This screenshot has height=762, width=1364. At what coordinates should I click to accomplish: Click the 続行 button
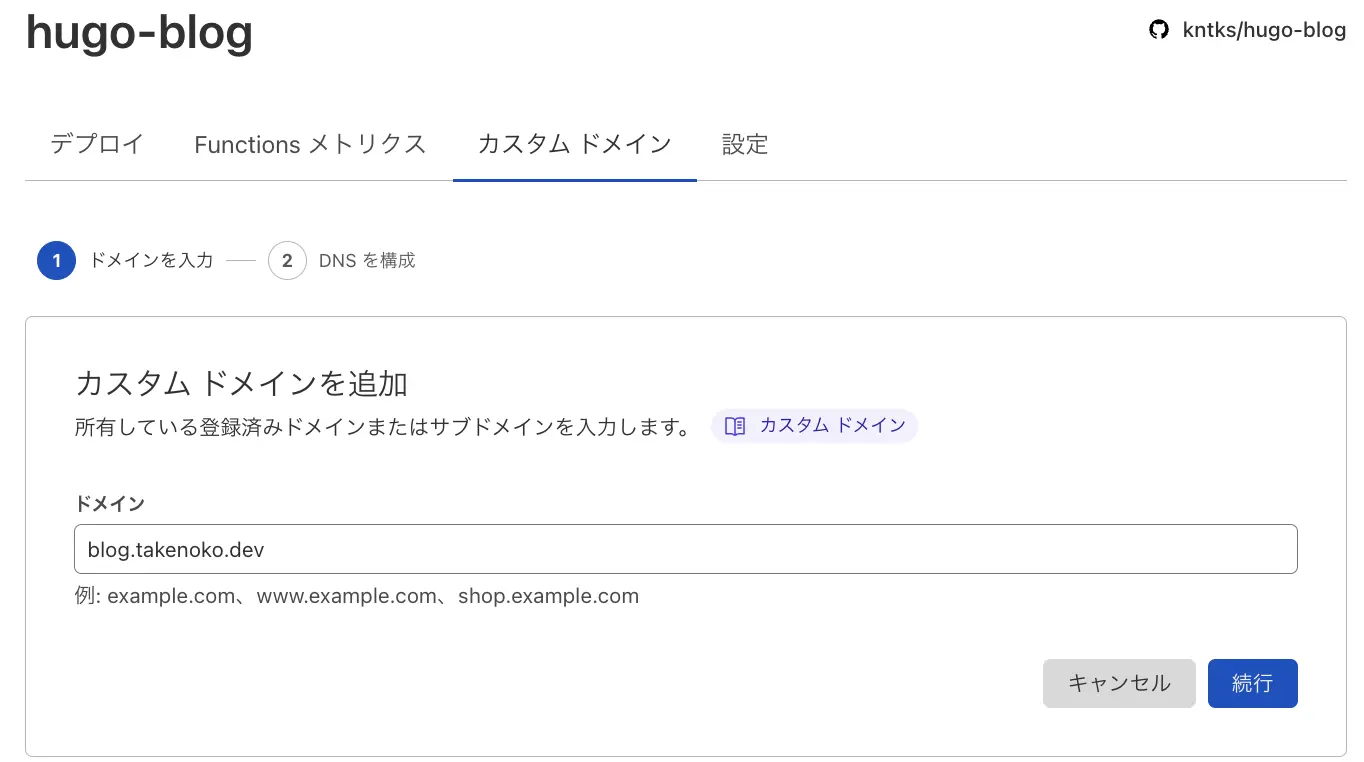(x=1252, y=683)
